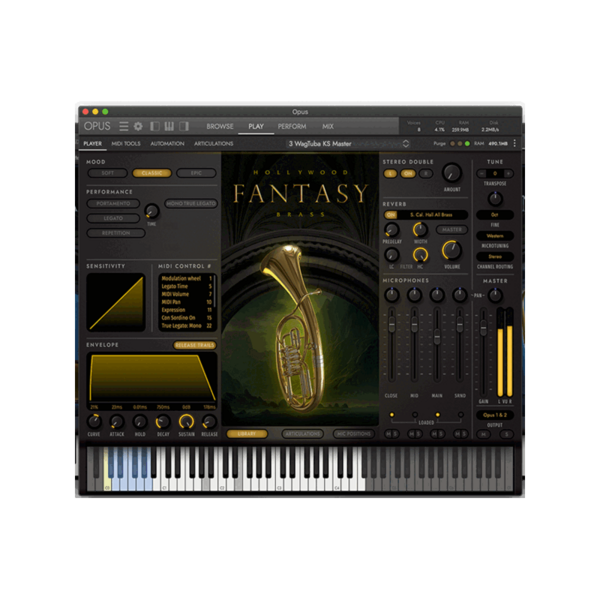Click the first Purge status dot

pyautogui.click(x=453, y=144)
